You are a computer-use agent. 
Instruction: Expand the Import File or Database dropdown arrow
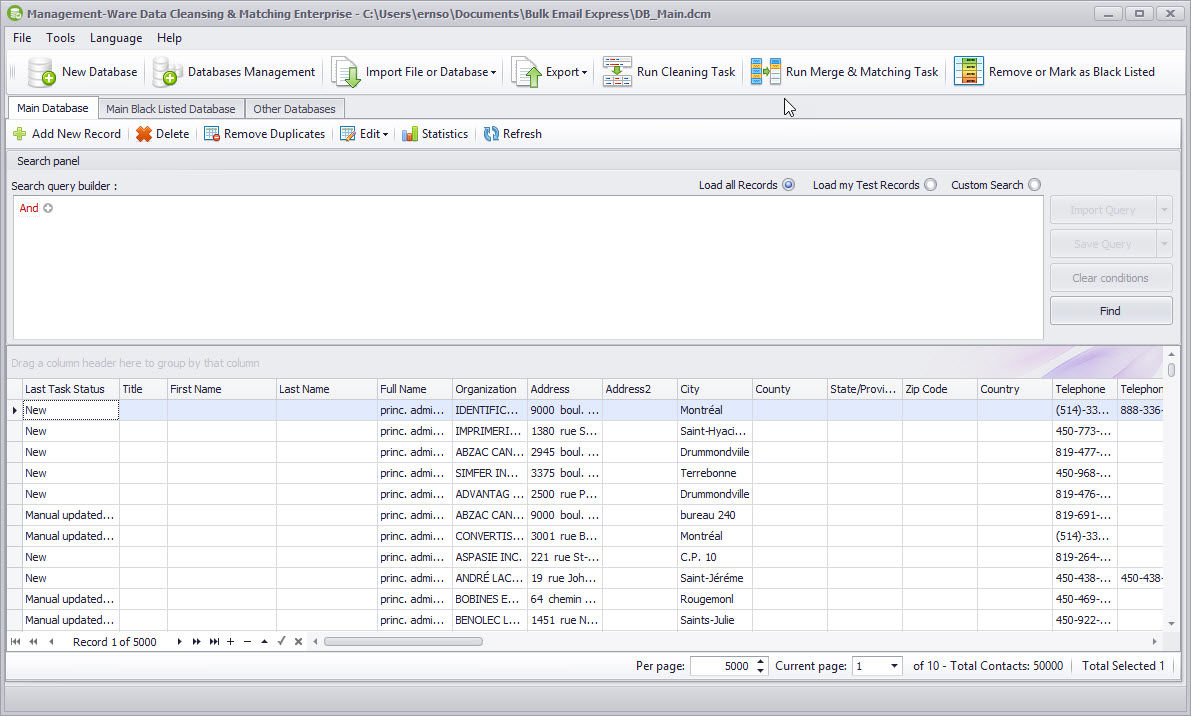494,73
